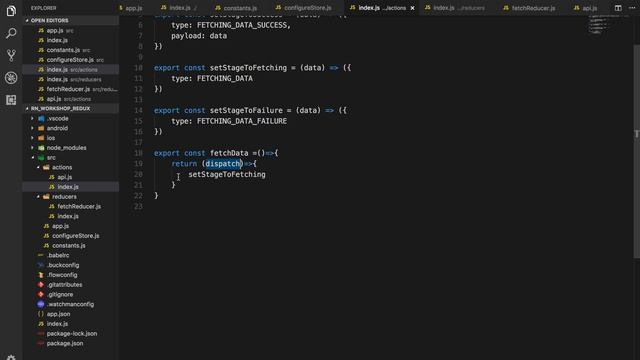Collapse the RN_WORKSHOP_REDUX project section
Image resolution: width=640 pixels, height=360 pixels.
click(x=71, y=109)
